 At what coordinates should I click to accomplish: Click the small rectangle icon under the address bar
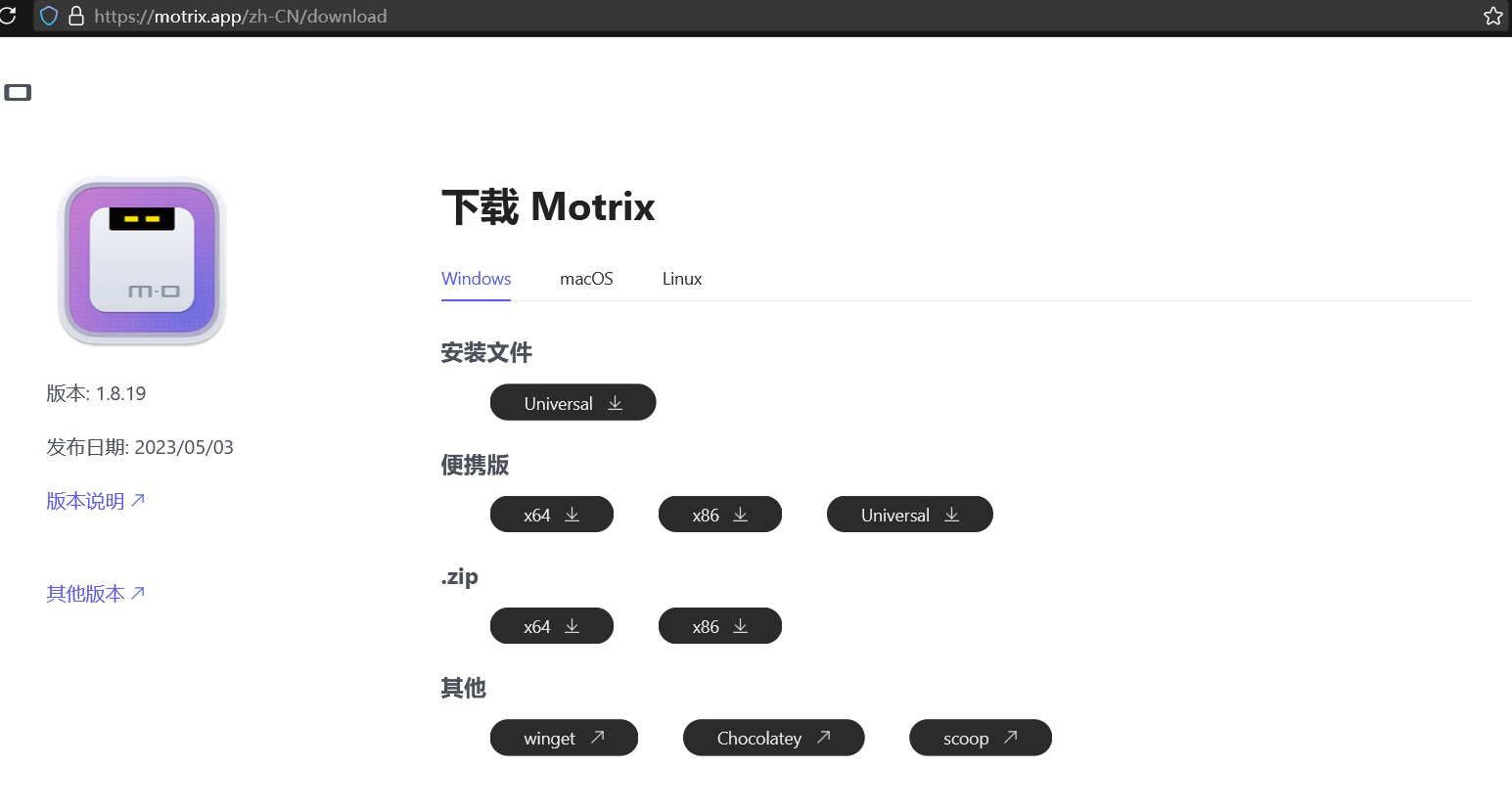tap(18, 93)
